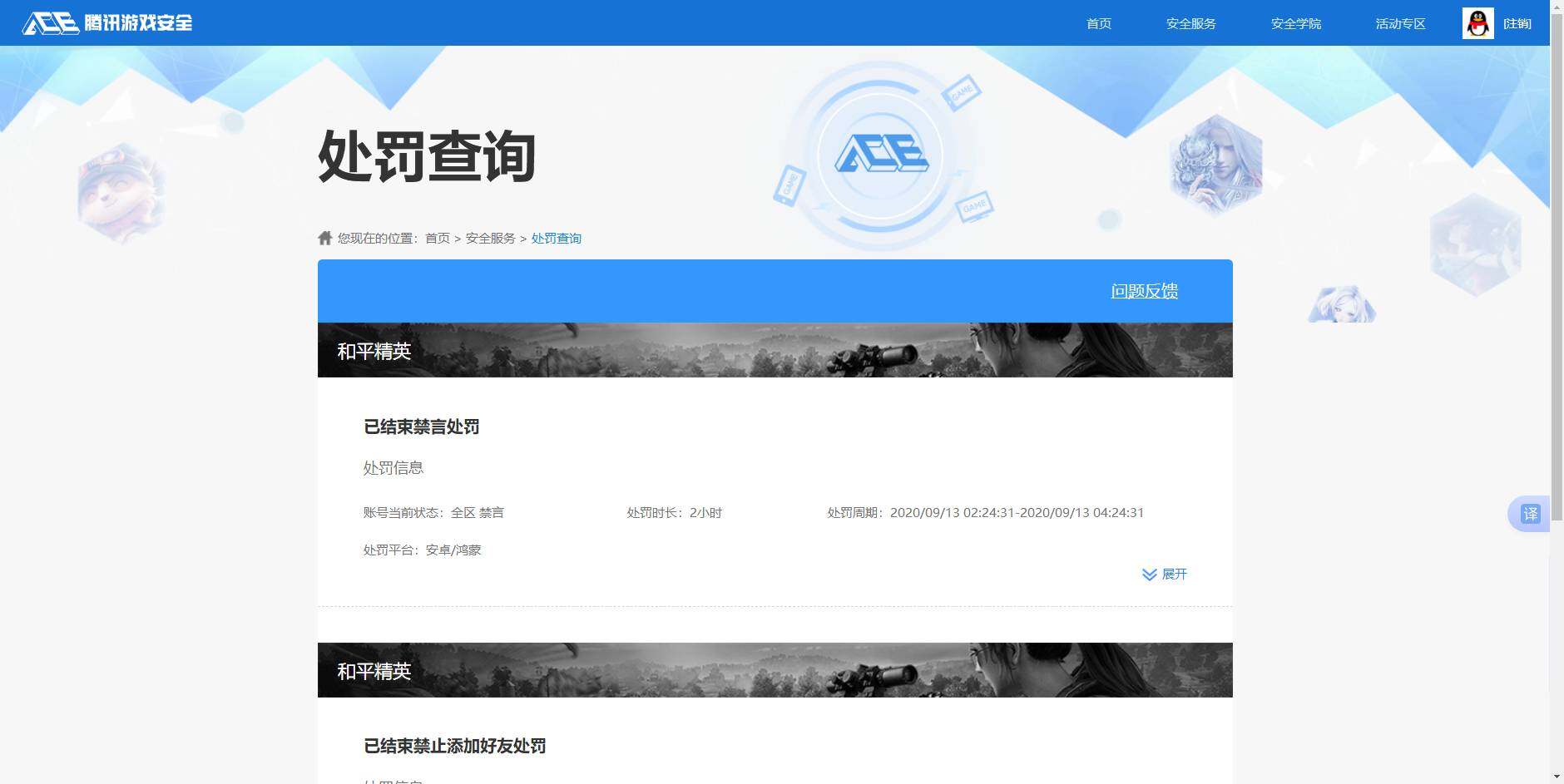This screenshot has width=1564, height=784.
Task: Open 首页 in top navigation
Action: point(1099,23)
